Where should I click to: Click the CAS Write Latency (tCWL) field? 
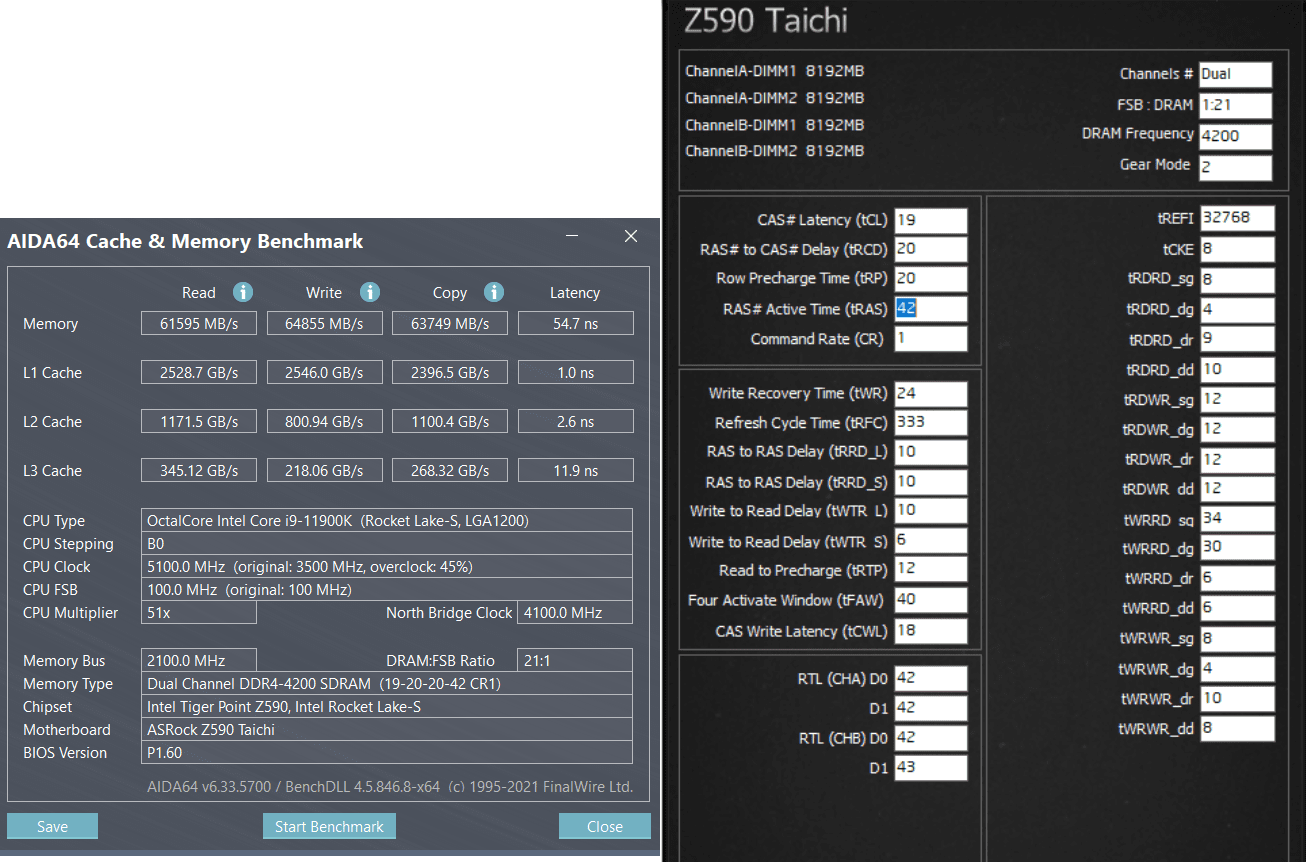[x=931, y=630]
